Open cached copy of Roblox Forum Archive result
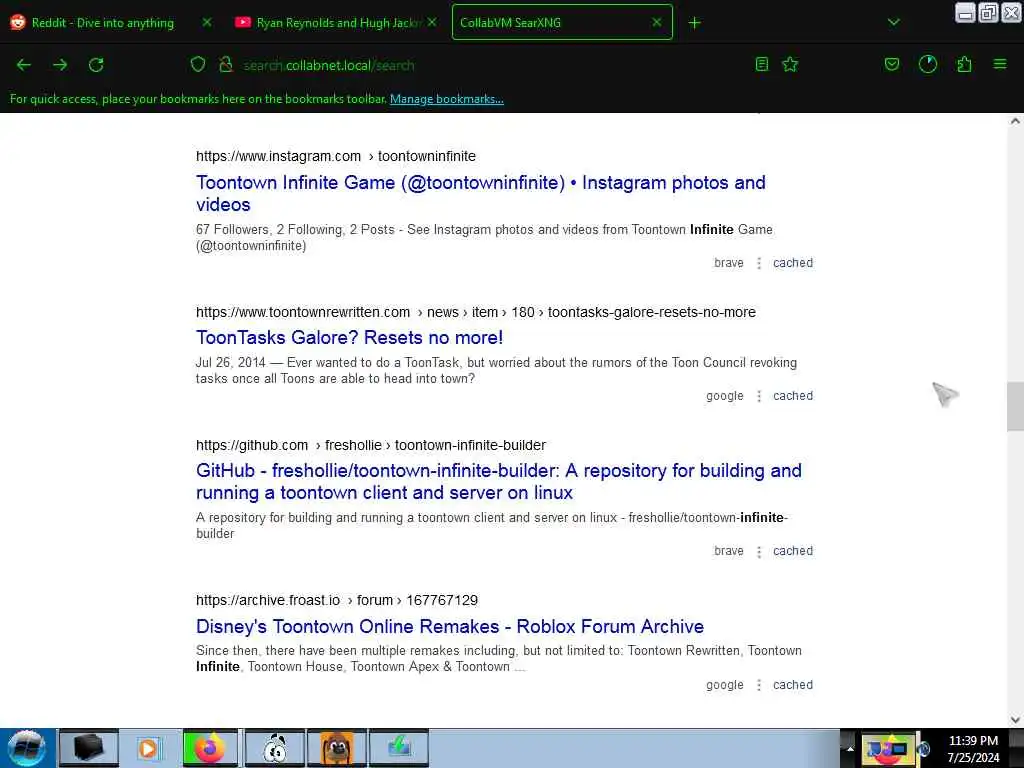 click(x=793, y=684)
